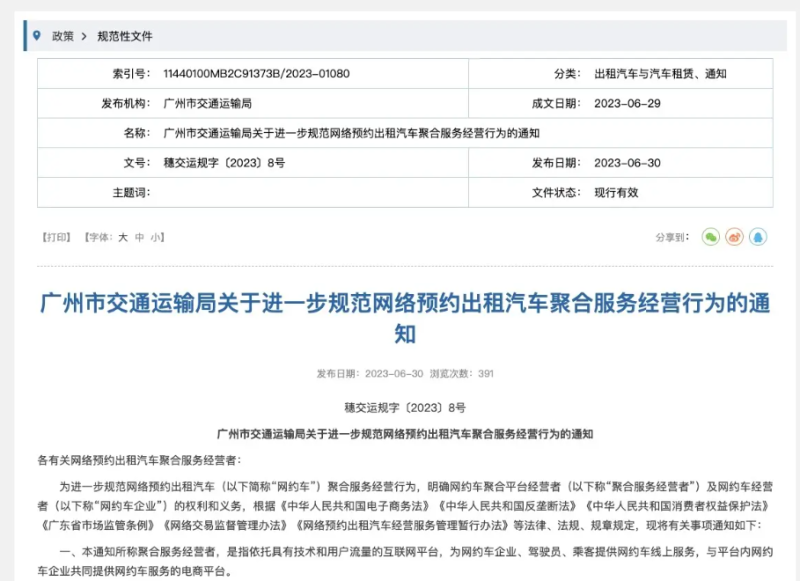Click document number 穗交运规字〔2023〕8号 in table
800x581 pixels.
(224, 163)
